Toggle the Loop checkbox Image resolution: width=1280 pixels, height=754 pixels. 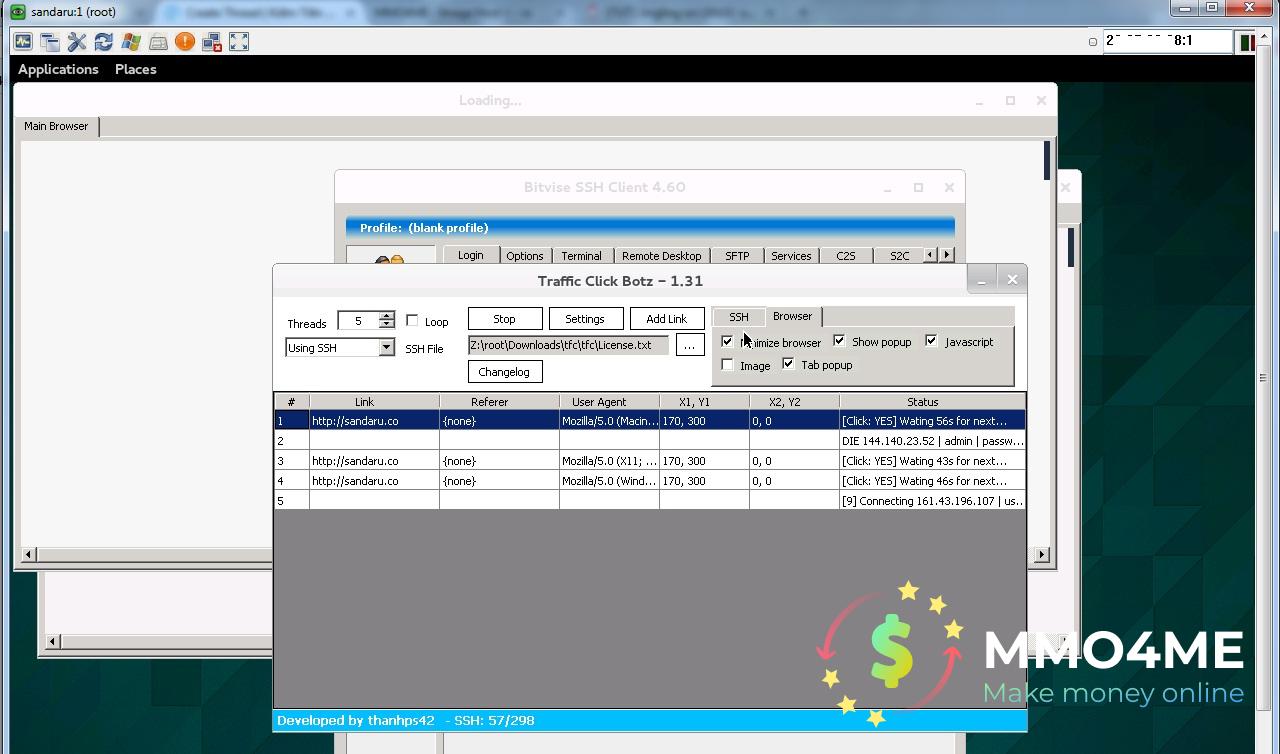click(412, 321)
